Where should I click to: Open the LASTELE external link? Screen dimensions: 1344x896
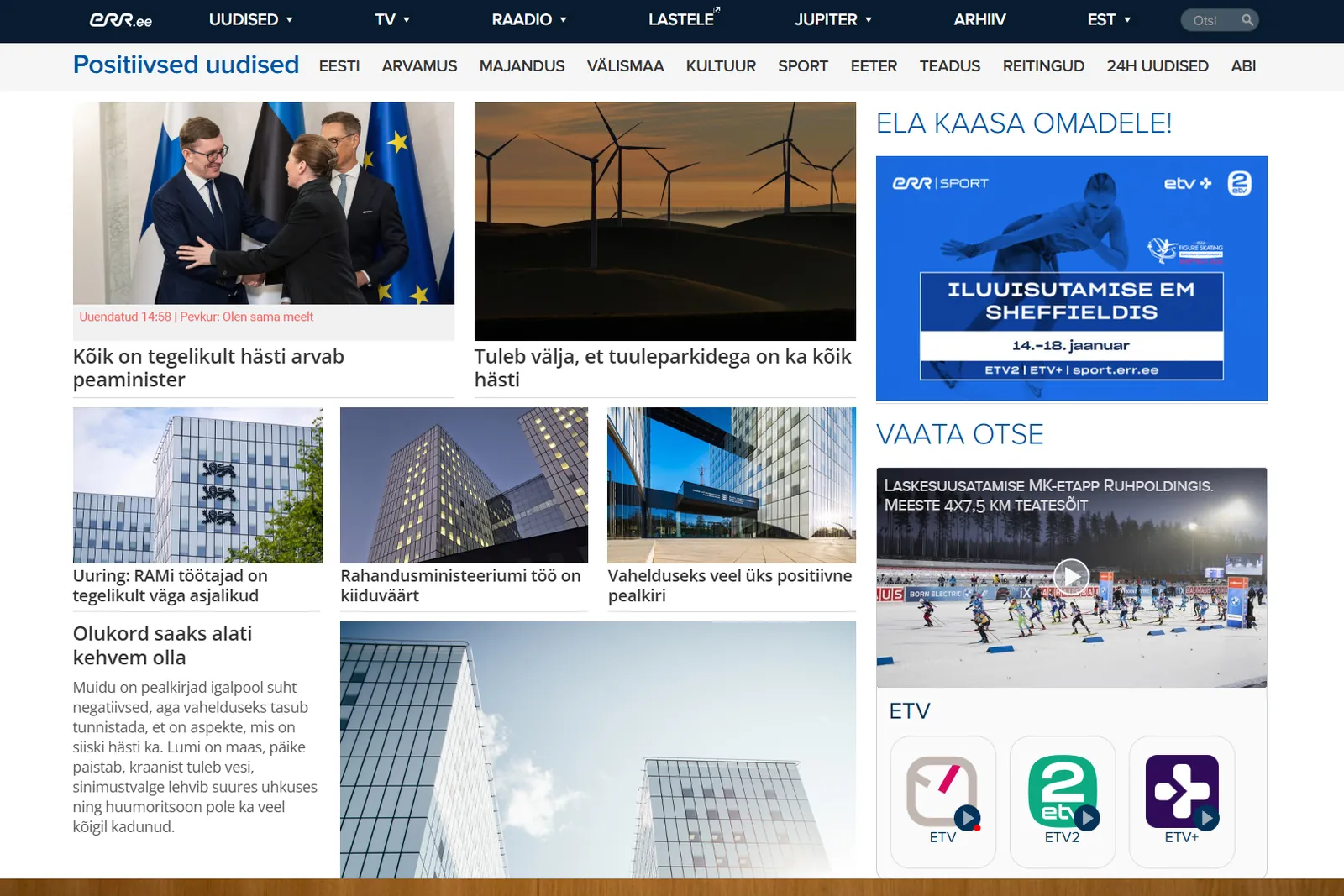click(x=684, y=19)
